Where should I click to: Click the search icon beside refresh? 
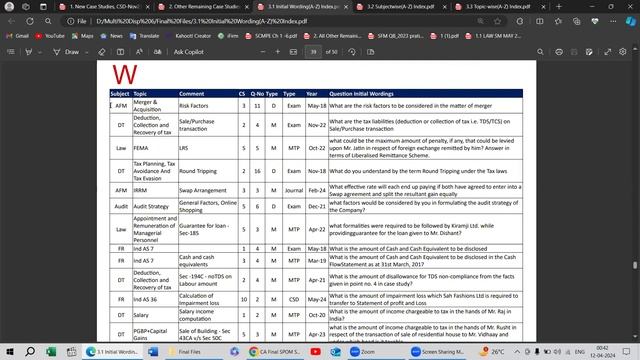tap(48, 21)
